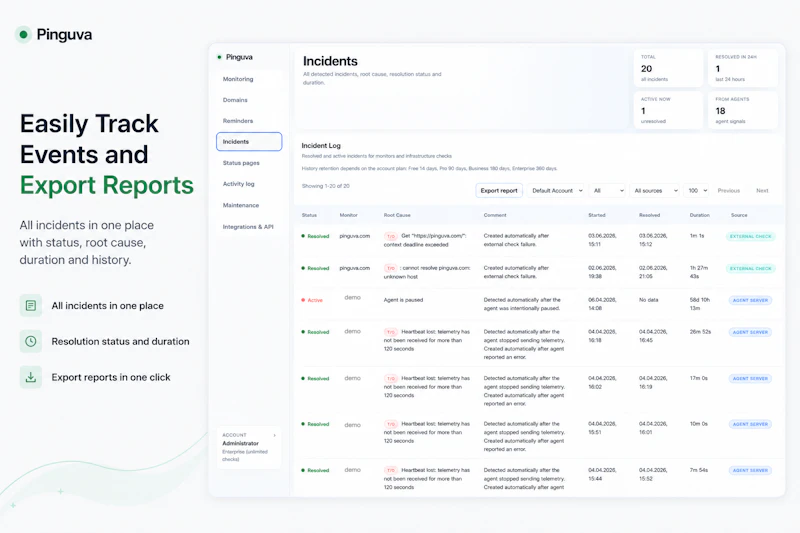This screenshot has width=800, height=533.
Task: Click Agent Server badge in the 17m 0s row
Action: 750,379
